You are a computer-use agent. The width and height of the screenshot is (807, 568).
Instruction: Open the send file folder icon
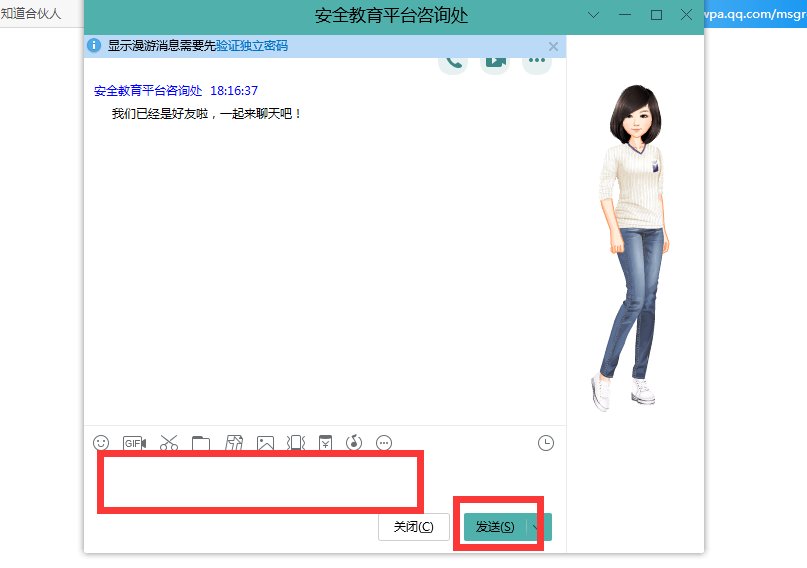click(201, 443)
